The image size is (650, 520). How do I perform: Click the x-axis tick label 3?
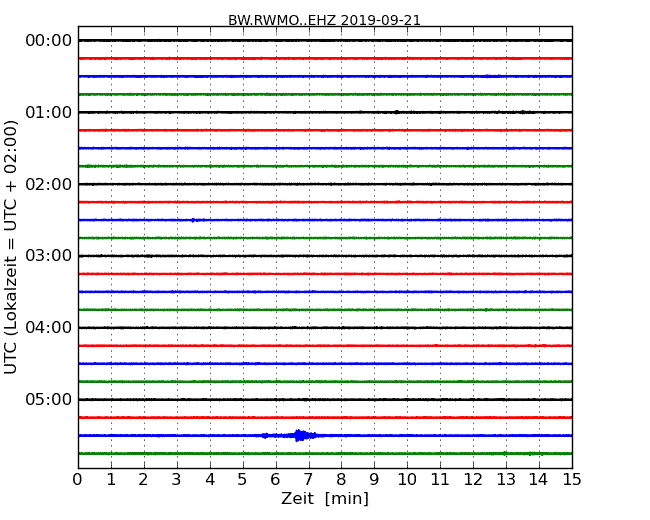click(x=177, y=480)
